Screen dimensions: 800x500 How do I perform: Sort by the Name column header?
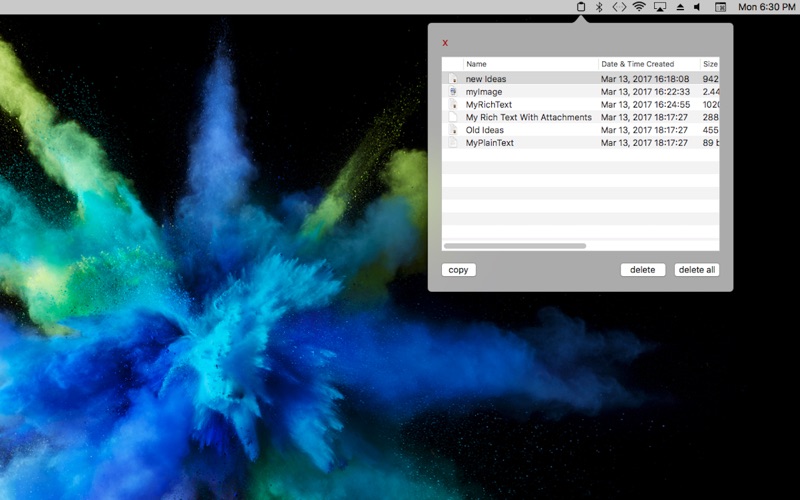click(x=531, y=64)
